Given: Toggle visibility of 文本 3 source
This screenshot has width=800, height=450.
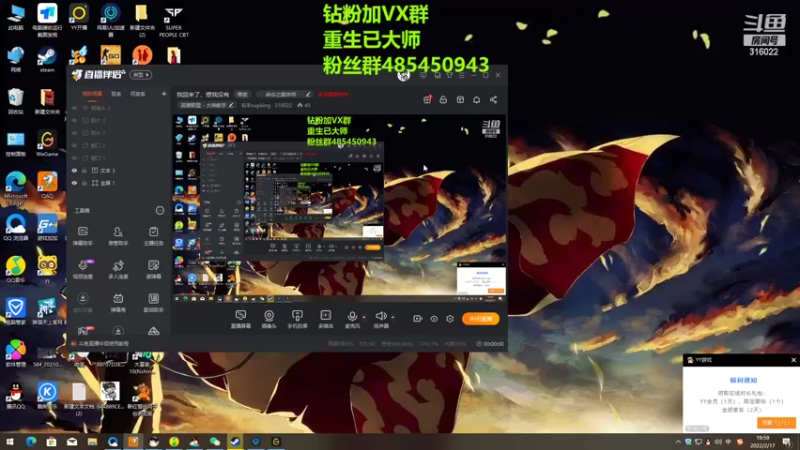Looking at the screenshot, I should [x=74, y=170].
